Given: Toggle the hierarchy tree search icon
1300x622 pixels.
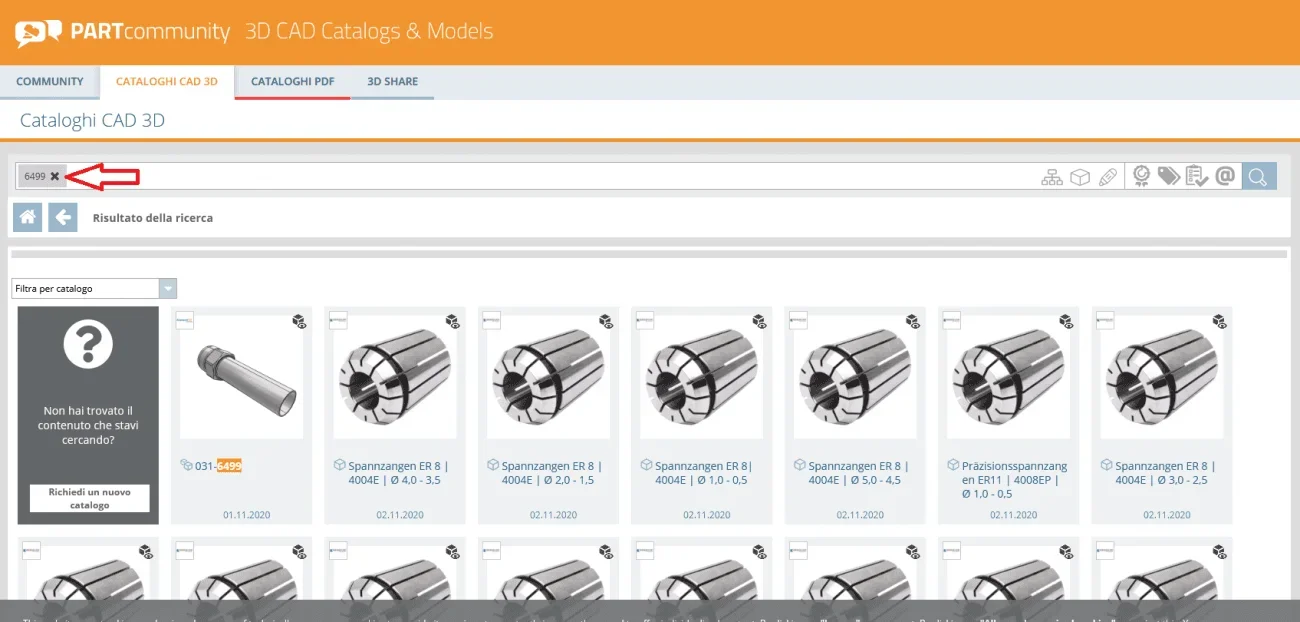Looking at the screenshot, I should (1052, 177).
